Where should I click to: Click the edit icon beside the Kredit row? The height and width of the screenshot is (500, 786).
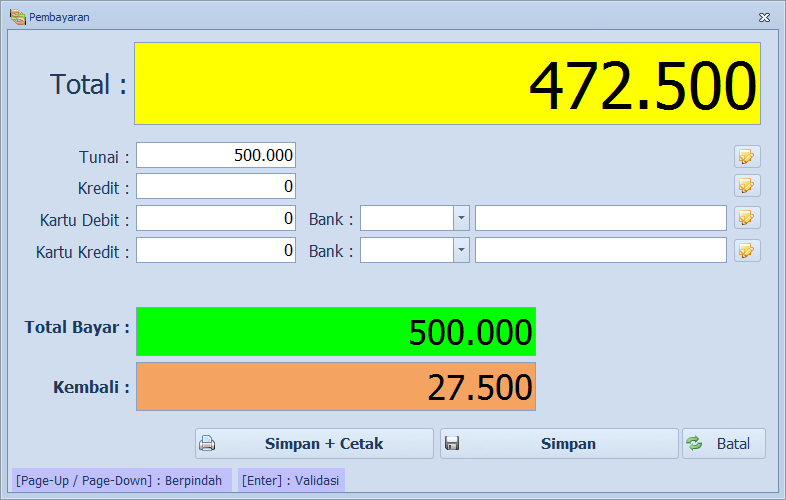(747, 186)
